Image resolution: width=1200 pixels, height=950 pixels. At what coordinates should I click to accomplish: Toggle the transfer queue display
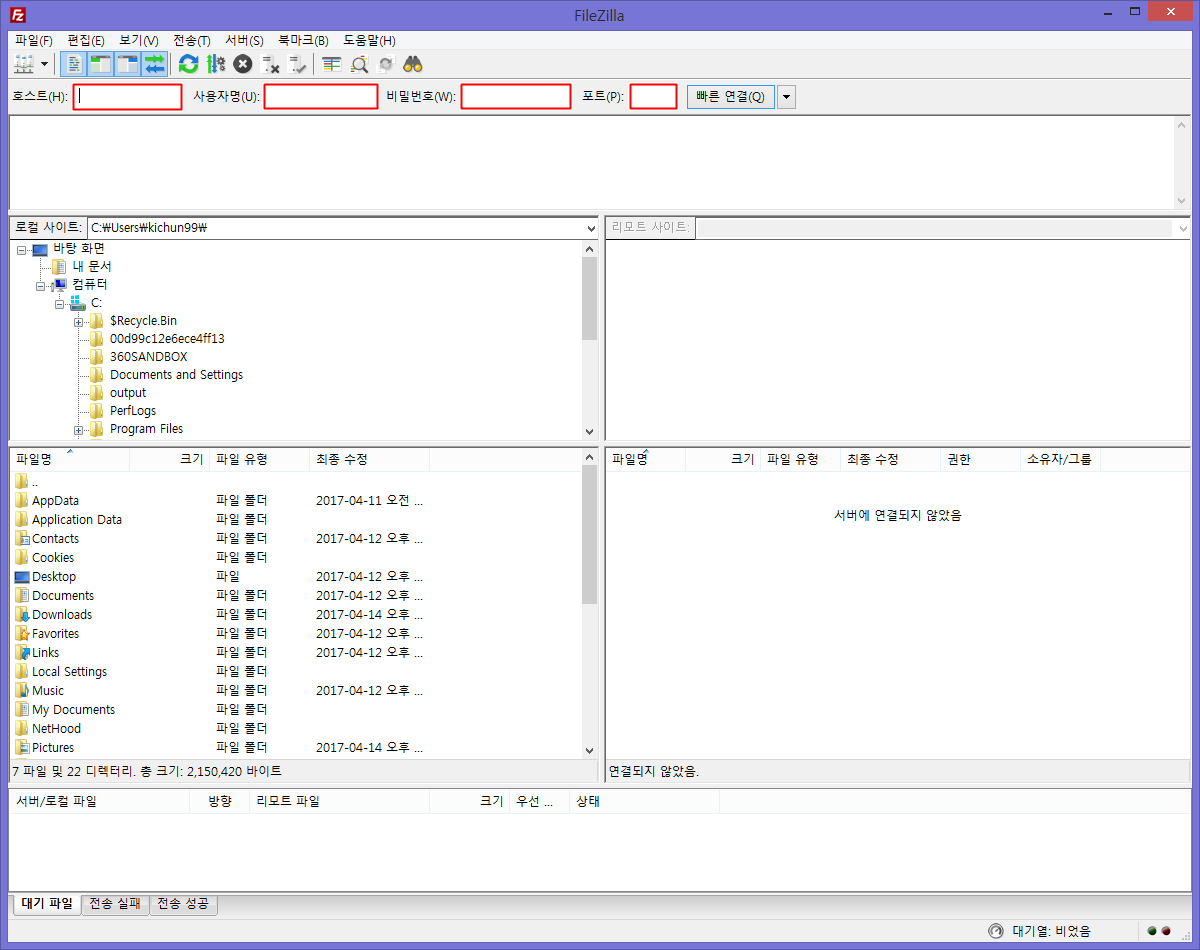[x=154, y=64]
